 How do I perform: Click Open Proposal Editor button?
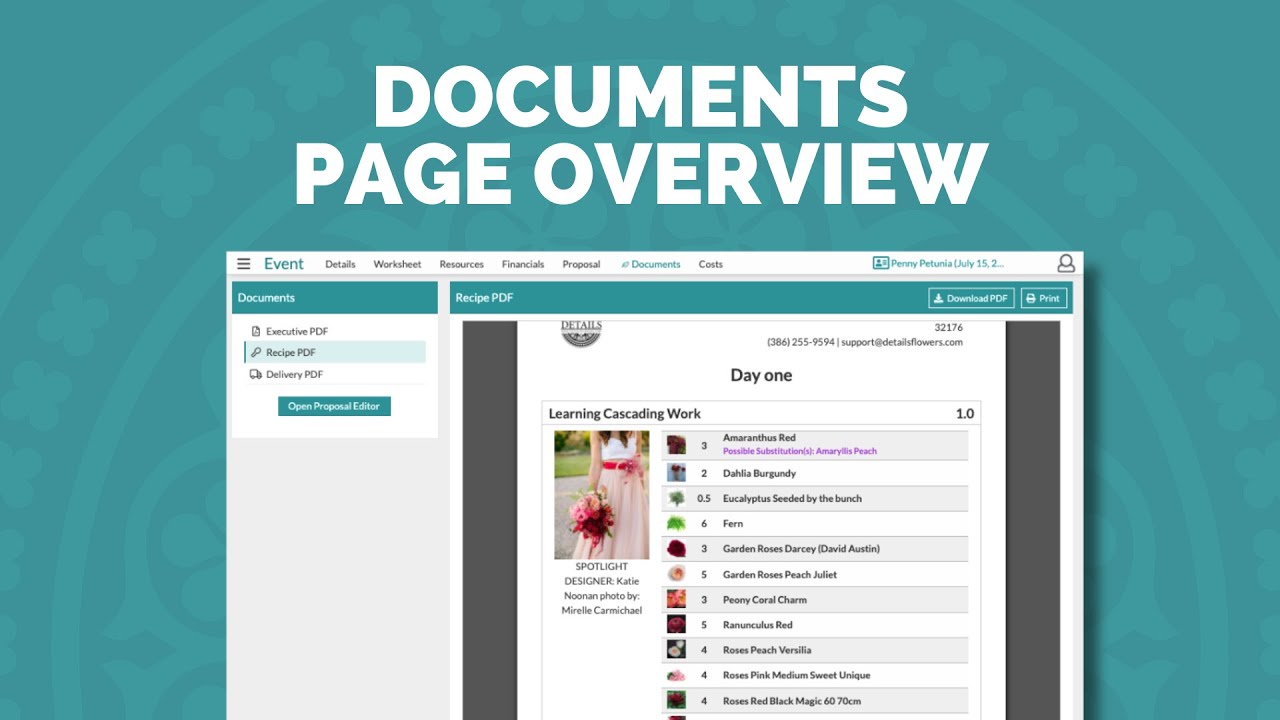(x=334, y=406)
